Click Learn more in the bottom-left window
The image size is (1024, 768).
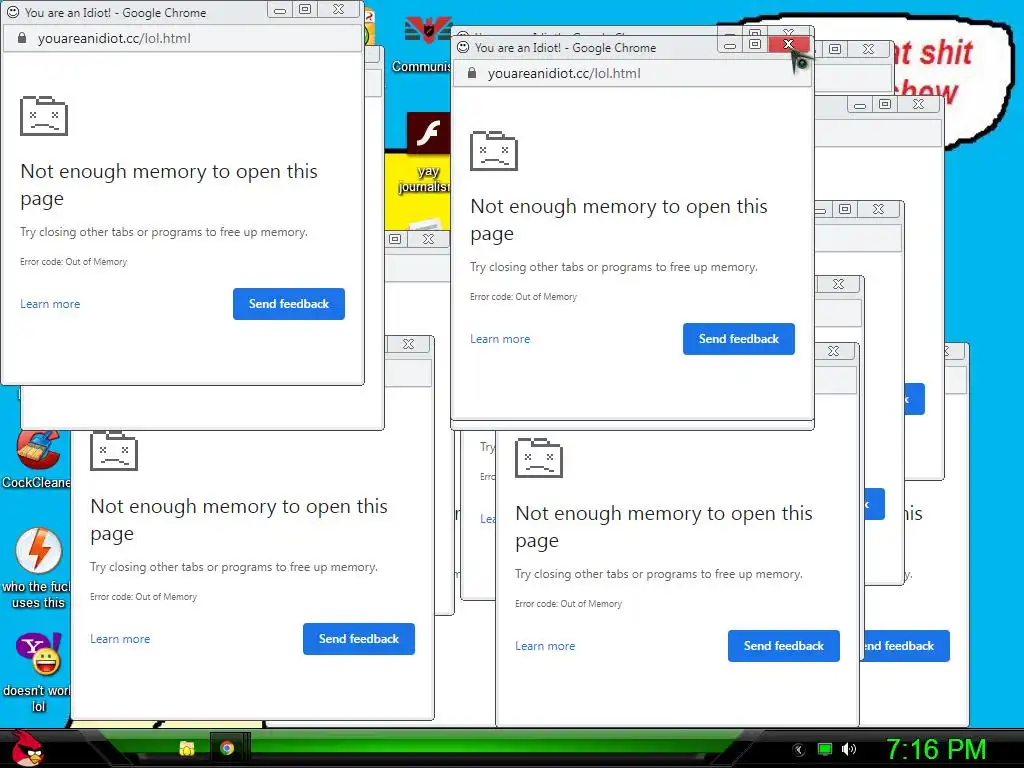[120, 639]
